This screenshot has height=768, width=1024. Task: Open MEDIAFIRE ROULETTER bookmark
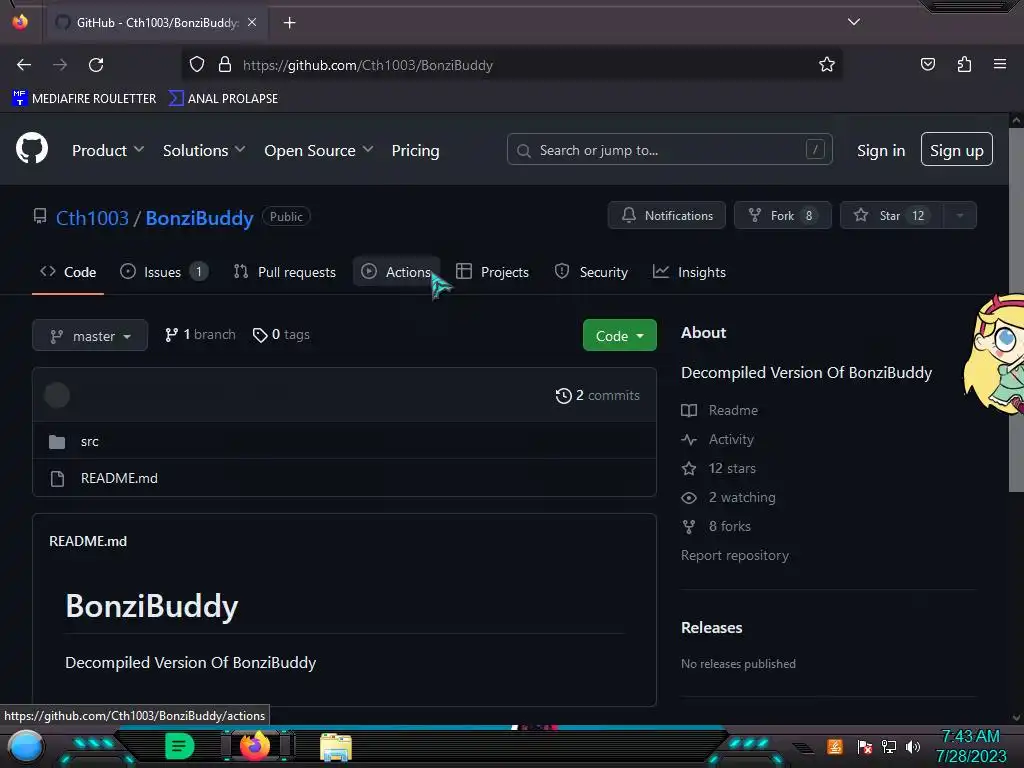pyautogui.click(x=84, y=99)
